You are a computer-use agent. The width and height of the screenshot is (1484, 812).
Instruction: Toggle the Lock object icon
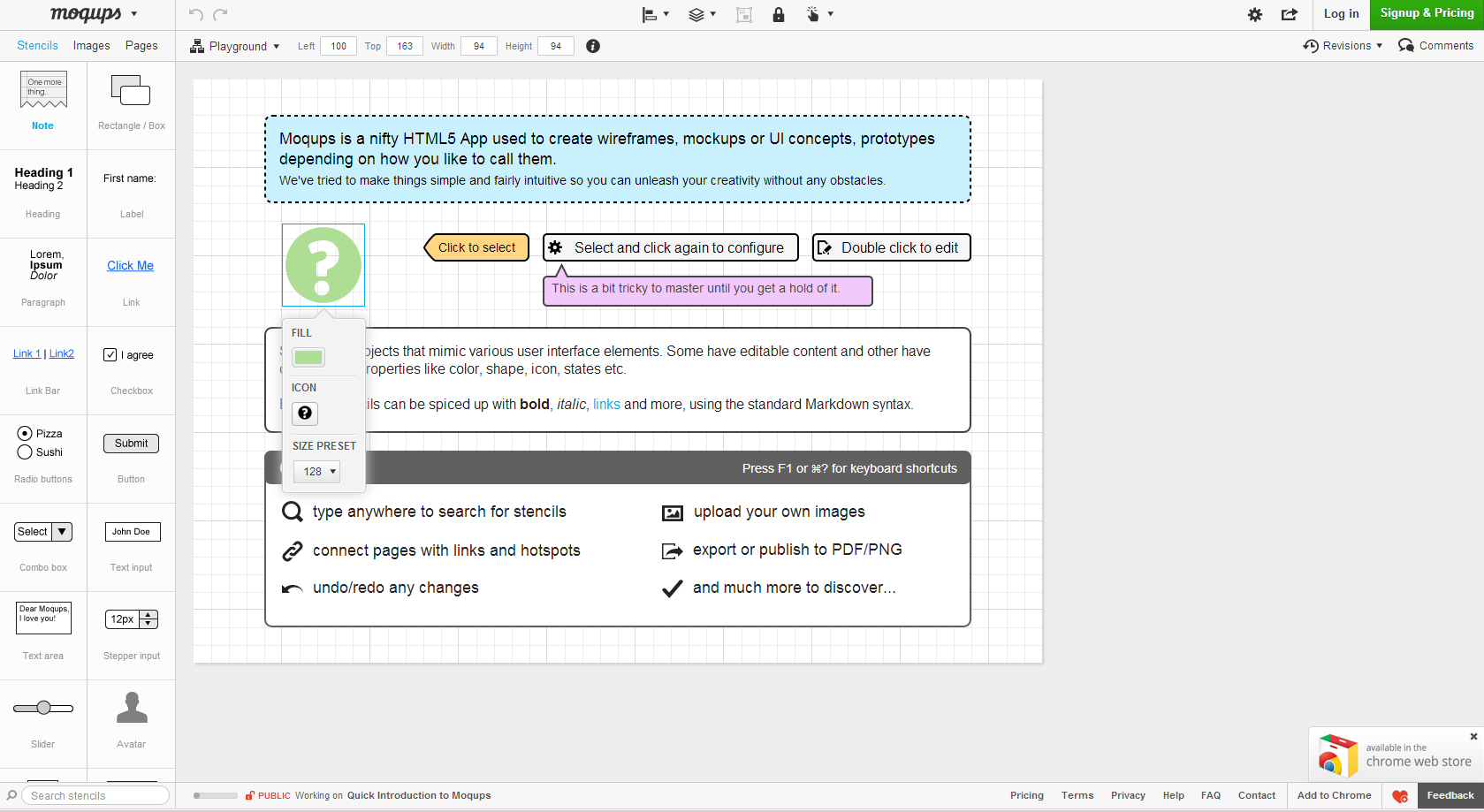[779, 14]
